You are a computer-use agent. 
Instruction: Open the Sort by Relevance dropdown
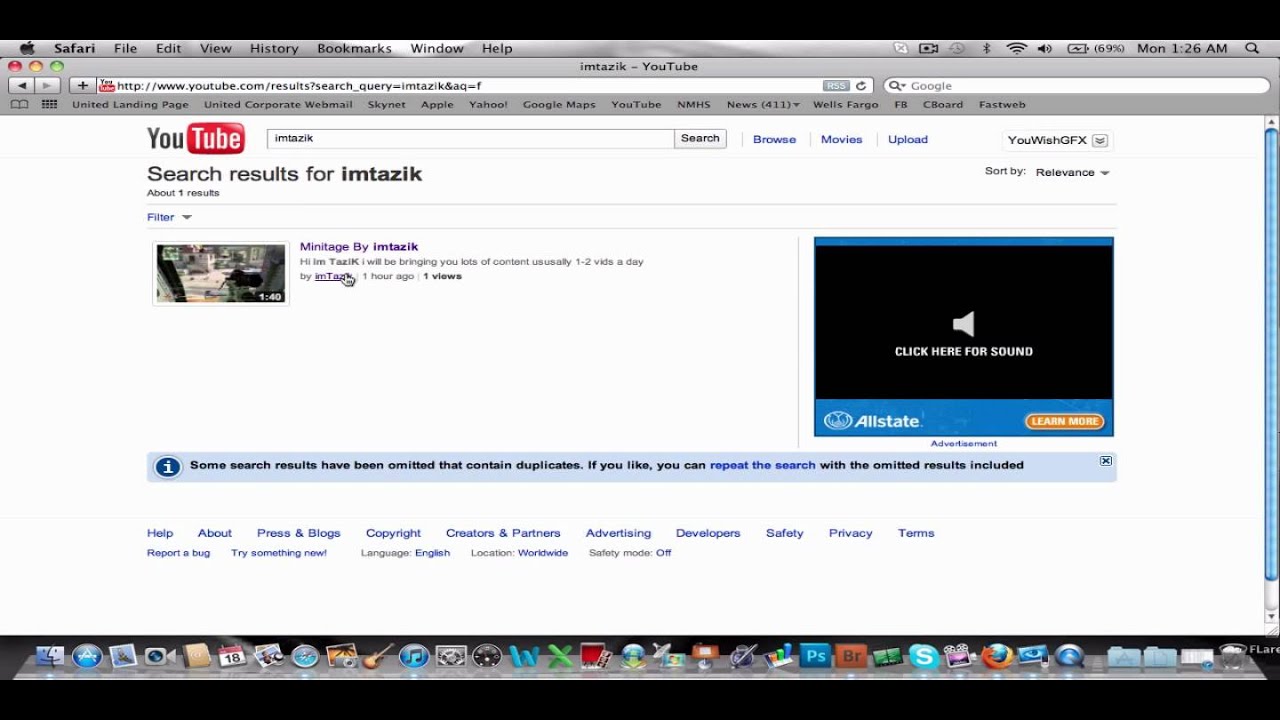pyautogui.click(x=1072, y=173)
